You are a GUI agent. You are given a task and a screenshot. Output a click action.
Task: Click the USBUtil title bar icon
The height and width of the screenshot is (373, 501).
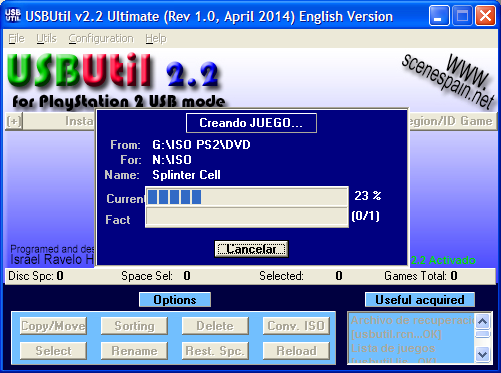(x=13, y=15)
